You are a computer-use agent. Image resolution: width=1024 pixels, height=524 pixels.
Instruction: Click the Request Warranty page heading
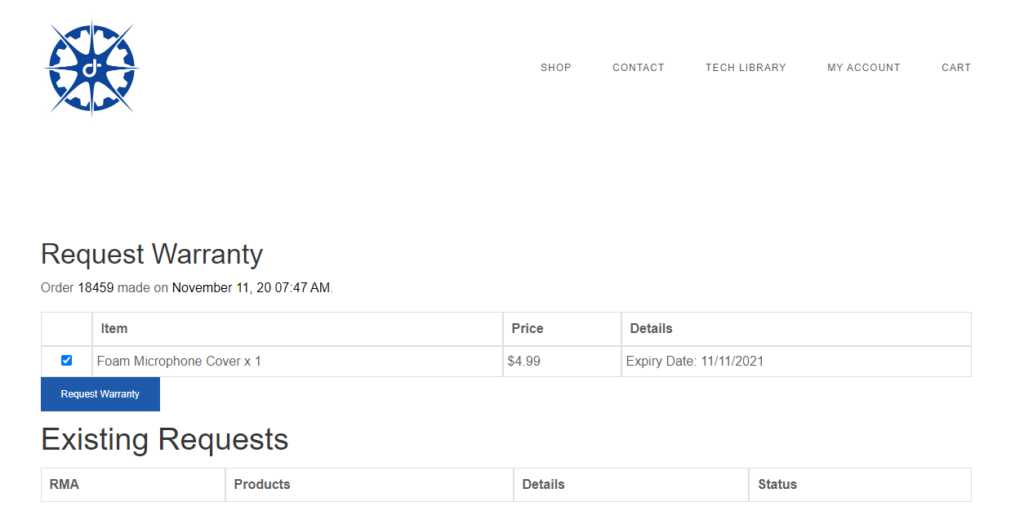151,254
